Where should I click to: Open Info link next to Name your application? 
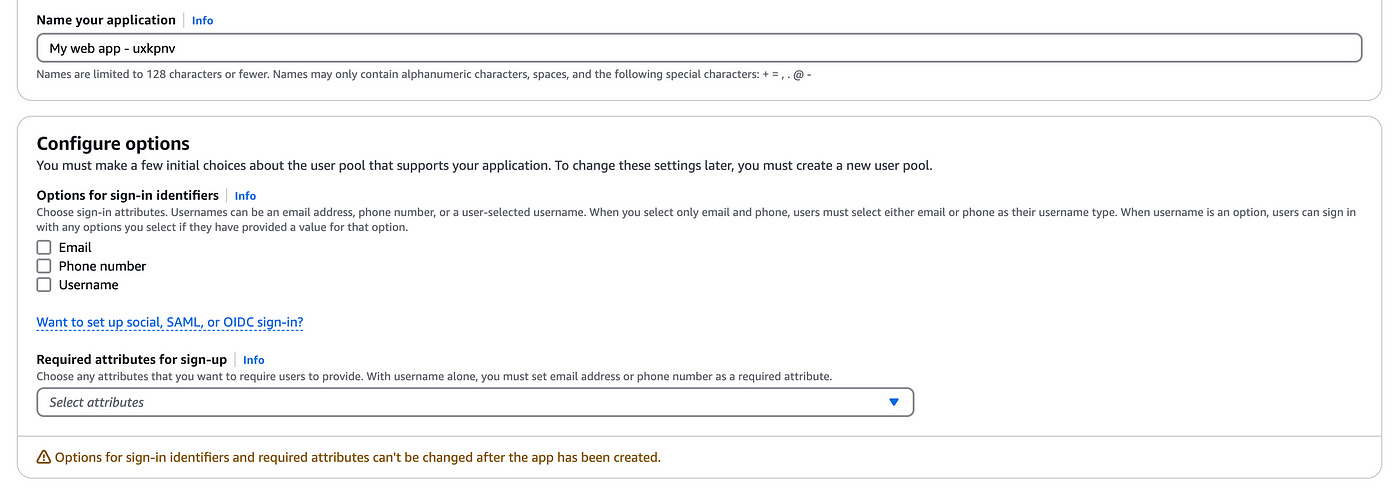[202, 20]
